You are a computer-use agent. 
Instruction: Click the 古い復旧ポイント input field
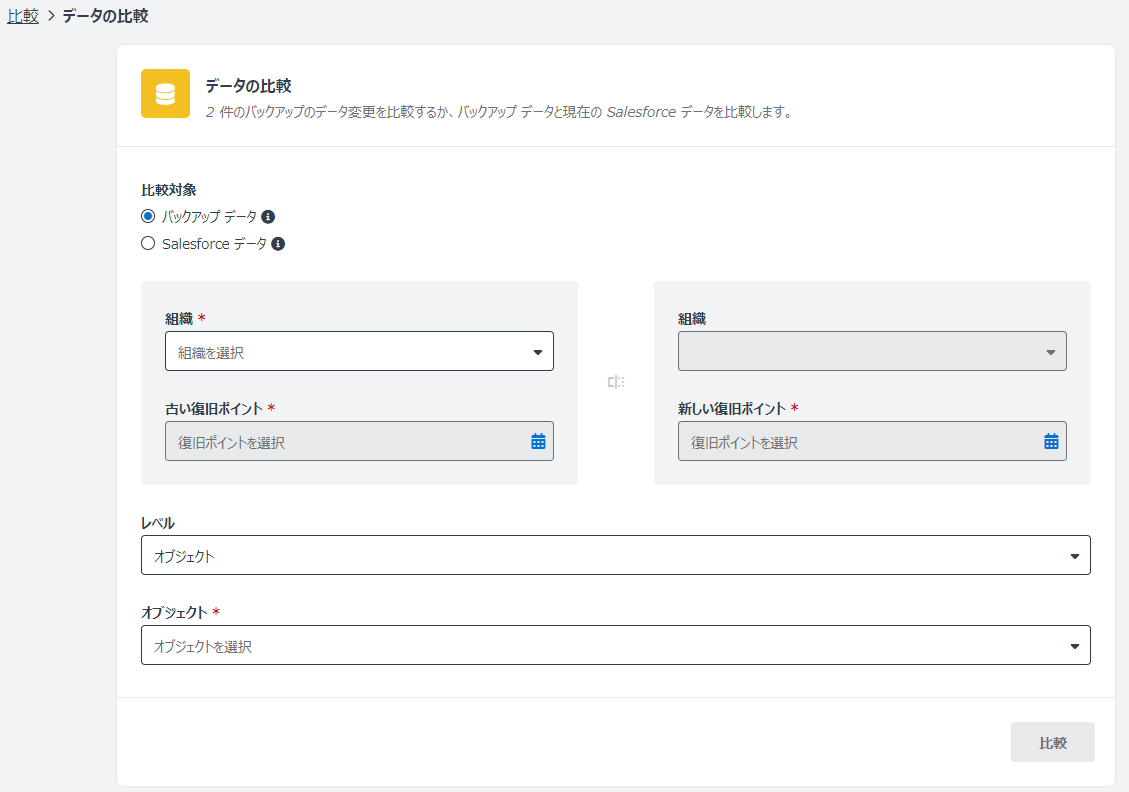tap(345, 441)
